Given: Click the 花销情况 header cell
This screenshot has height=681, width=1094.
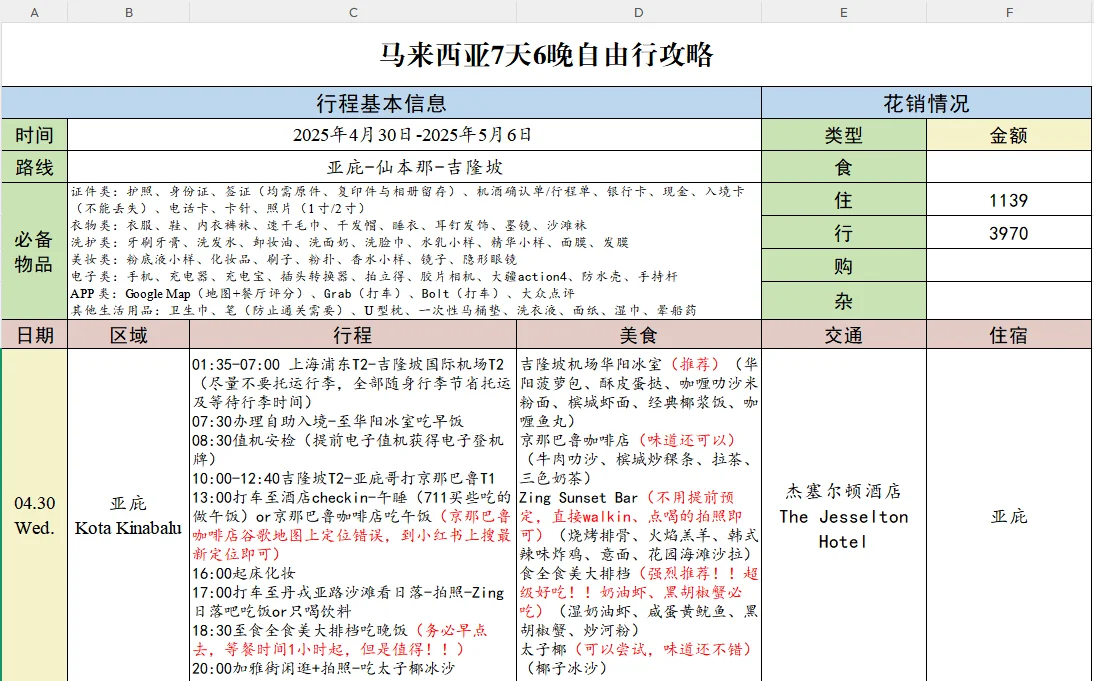Looking at the screenshot, I should (x=927, y=102).
